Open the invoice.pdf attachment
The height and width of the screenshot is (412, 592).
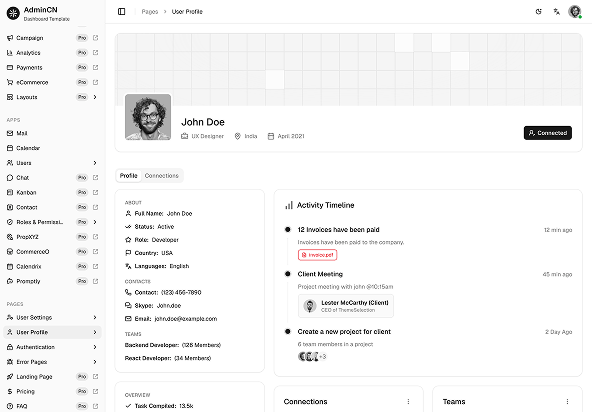tap(318, 255)
